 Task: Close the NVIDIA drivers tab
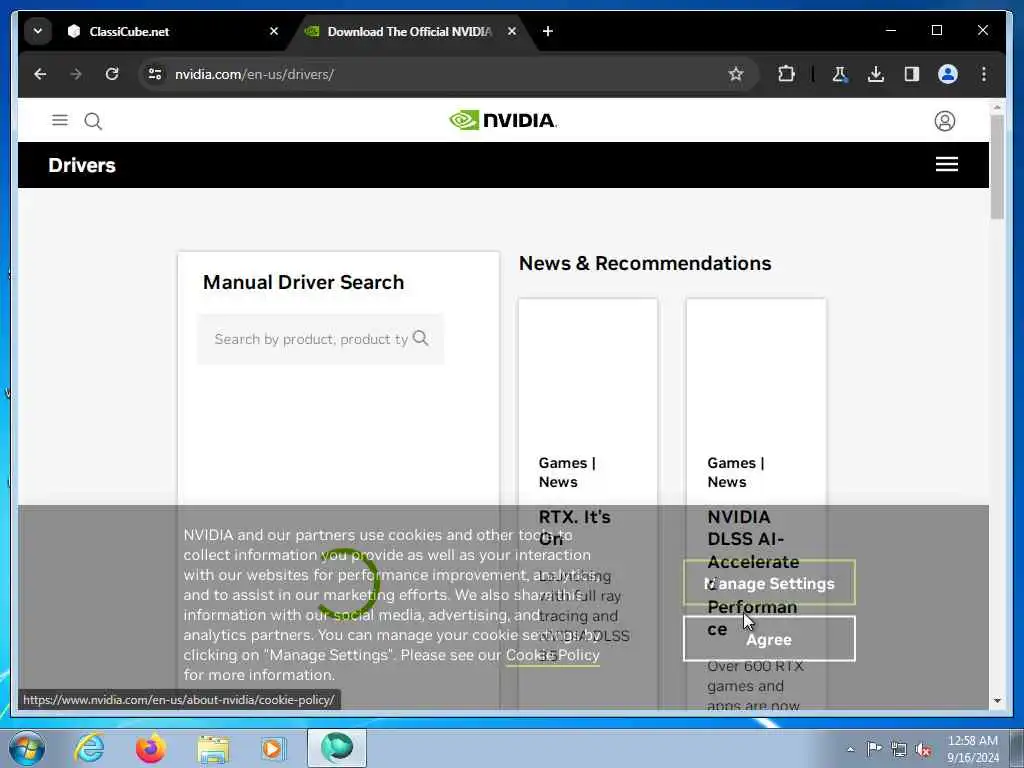512,31
